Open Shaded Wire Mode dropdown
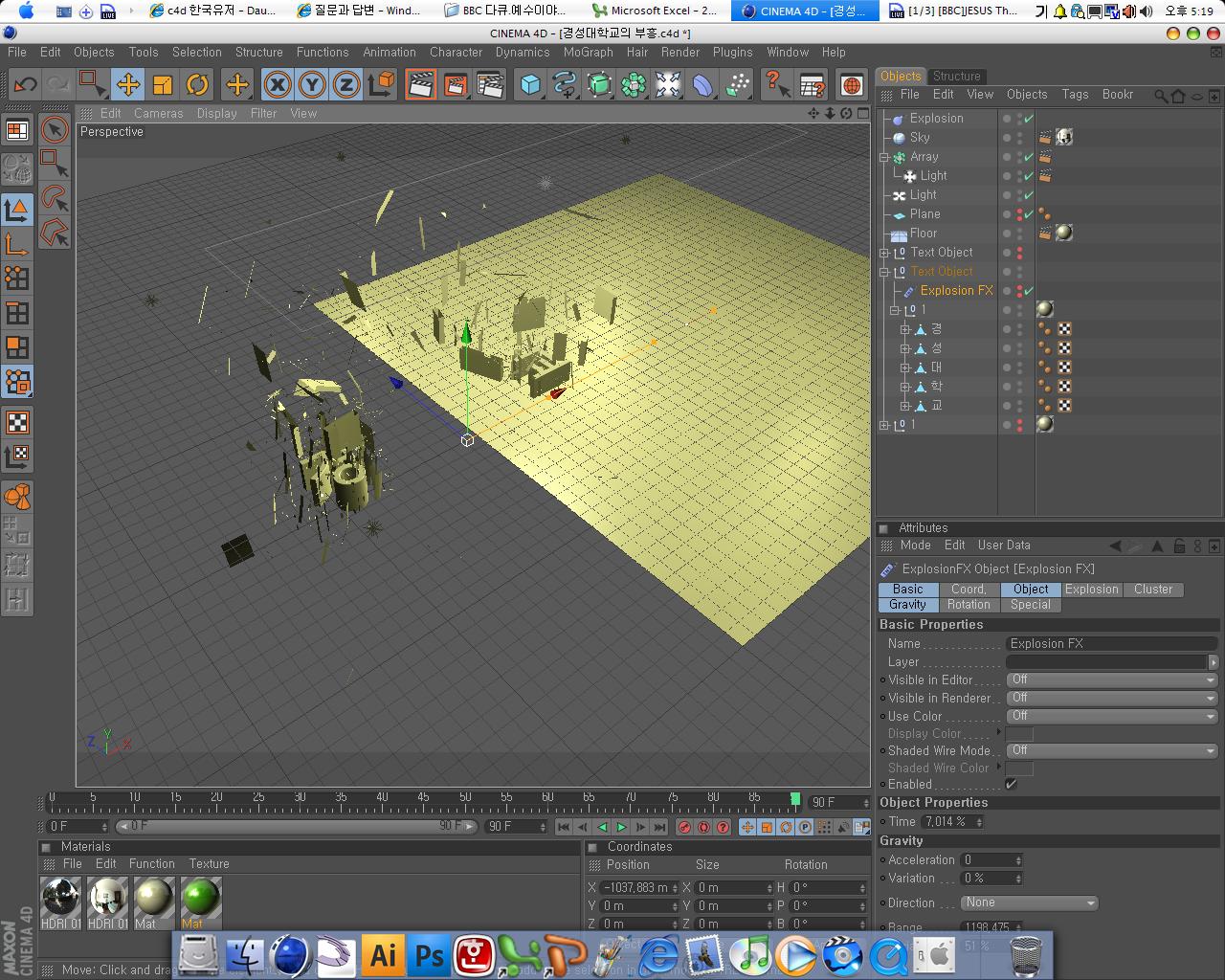1225x980 pixels. pos(1112,750)
